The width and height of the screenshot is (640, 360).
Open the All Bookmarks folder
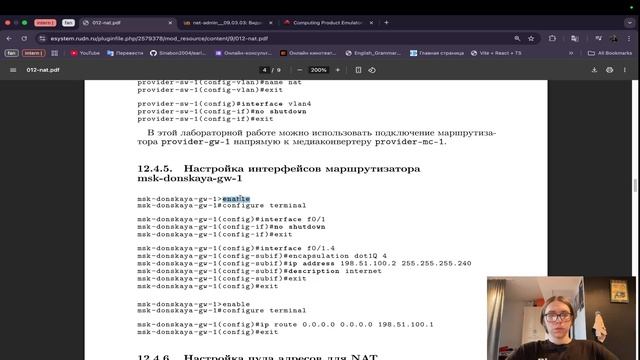click(610, 53)
